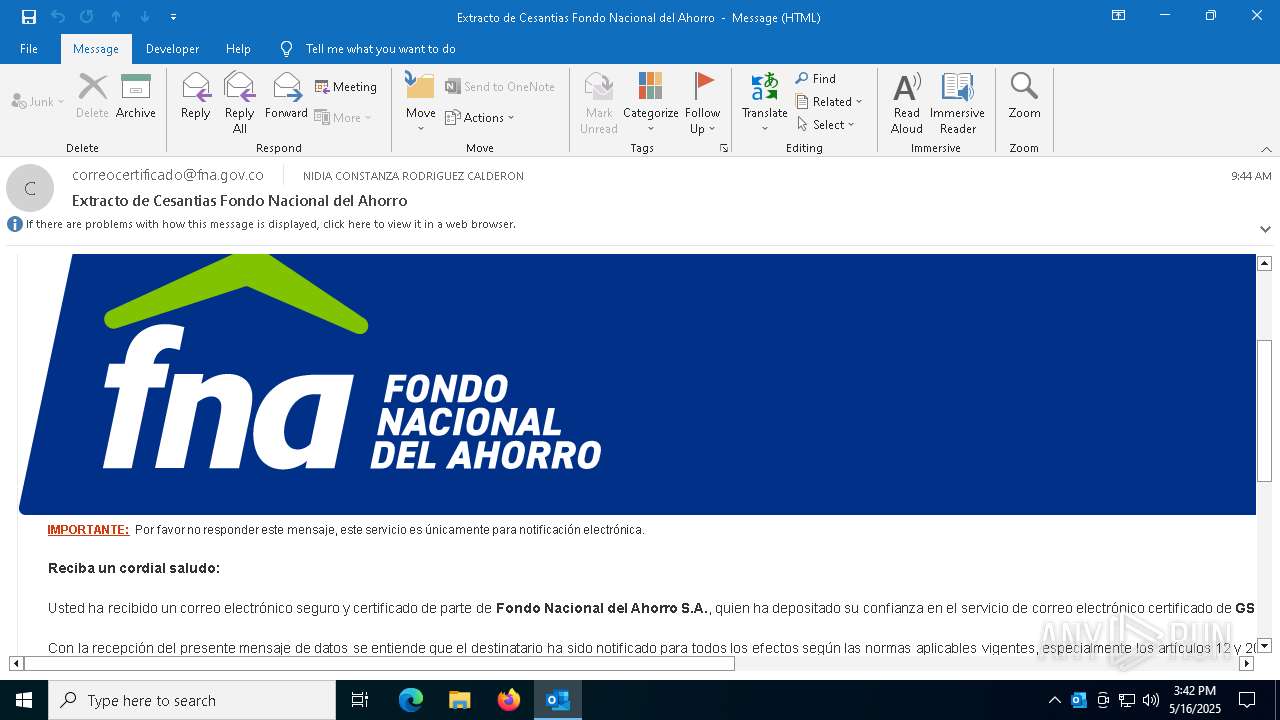The width and height of the screenshot is (1280, 720).
Task: Click the view in web browser info bar
Action: pyautogui.click(x=270, y=224)
